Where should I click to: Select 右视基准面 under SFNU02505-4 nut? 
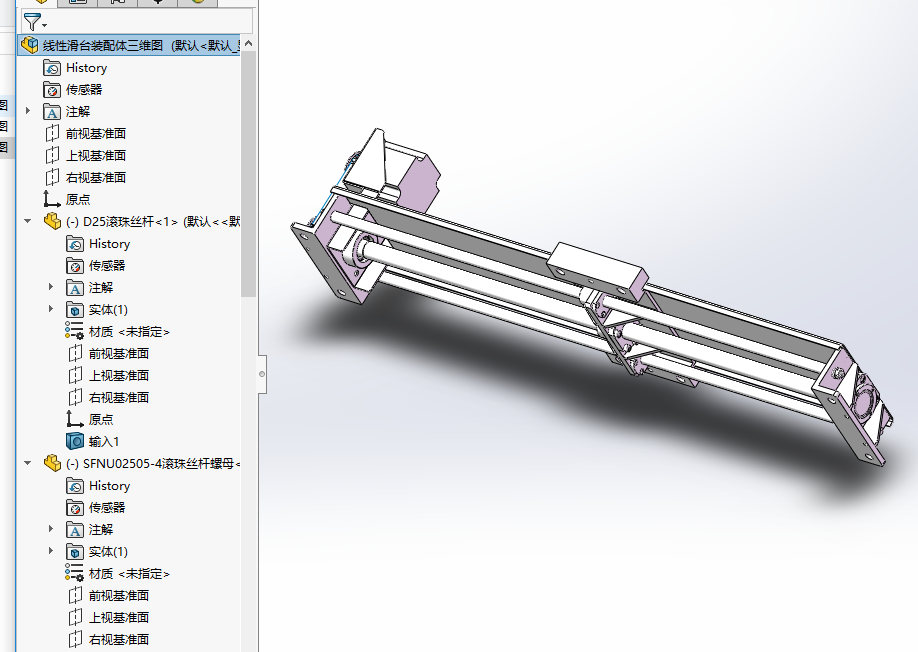tap(108, 640)
